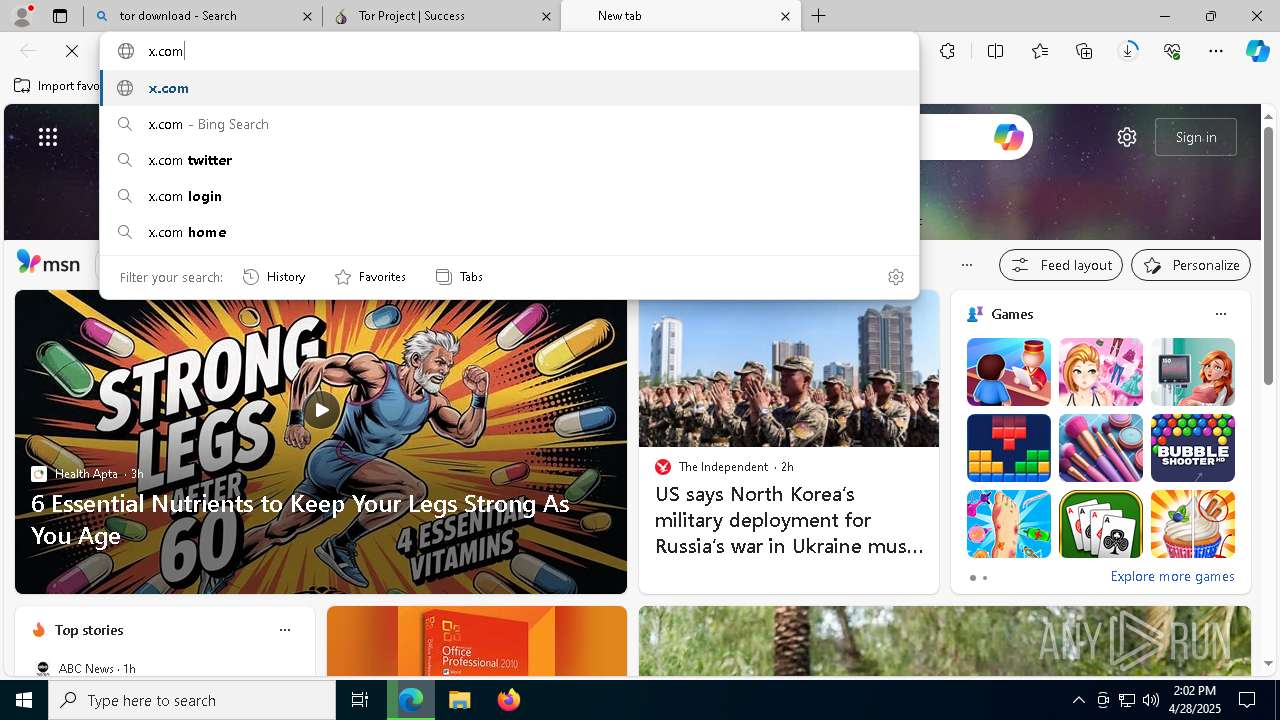Open the new tab page settings gear
This screenshot has width=1280, height=720.
point(1127,137)
